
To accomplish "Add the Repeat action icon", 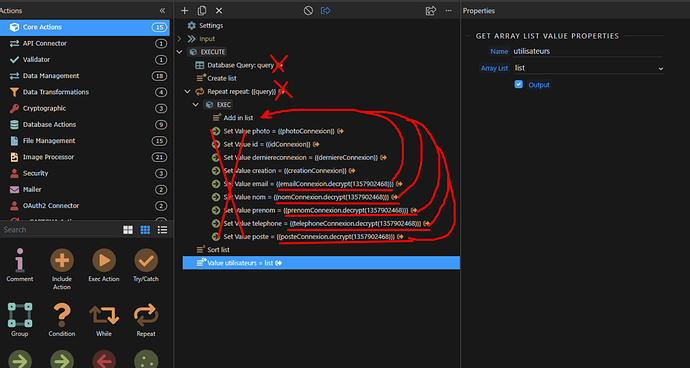I will pyautogui.click(x=146, y=315).
